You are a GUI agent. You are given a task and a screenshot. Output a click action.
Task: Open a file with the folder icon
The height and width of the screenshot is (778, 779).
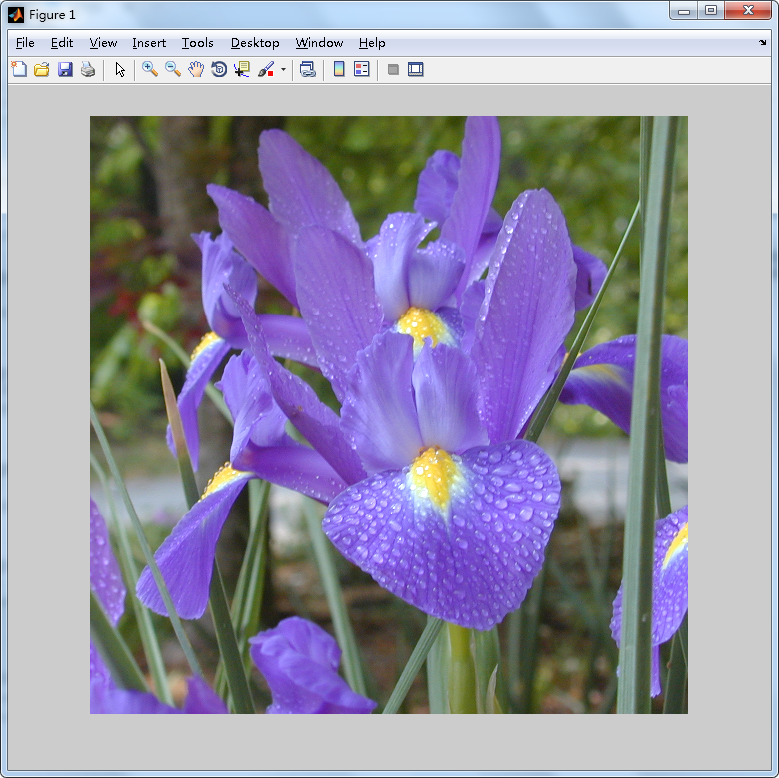click(42, 69)
